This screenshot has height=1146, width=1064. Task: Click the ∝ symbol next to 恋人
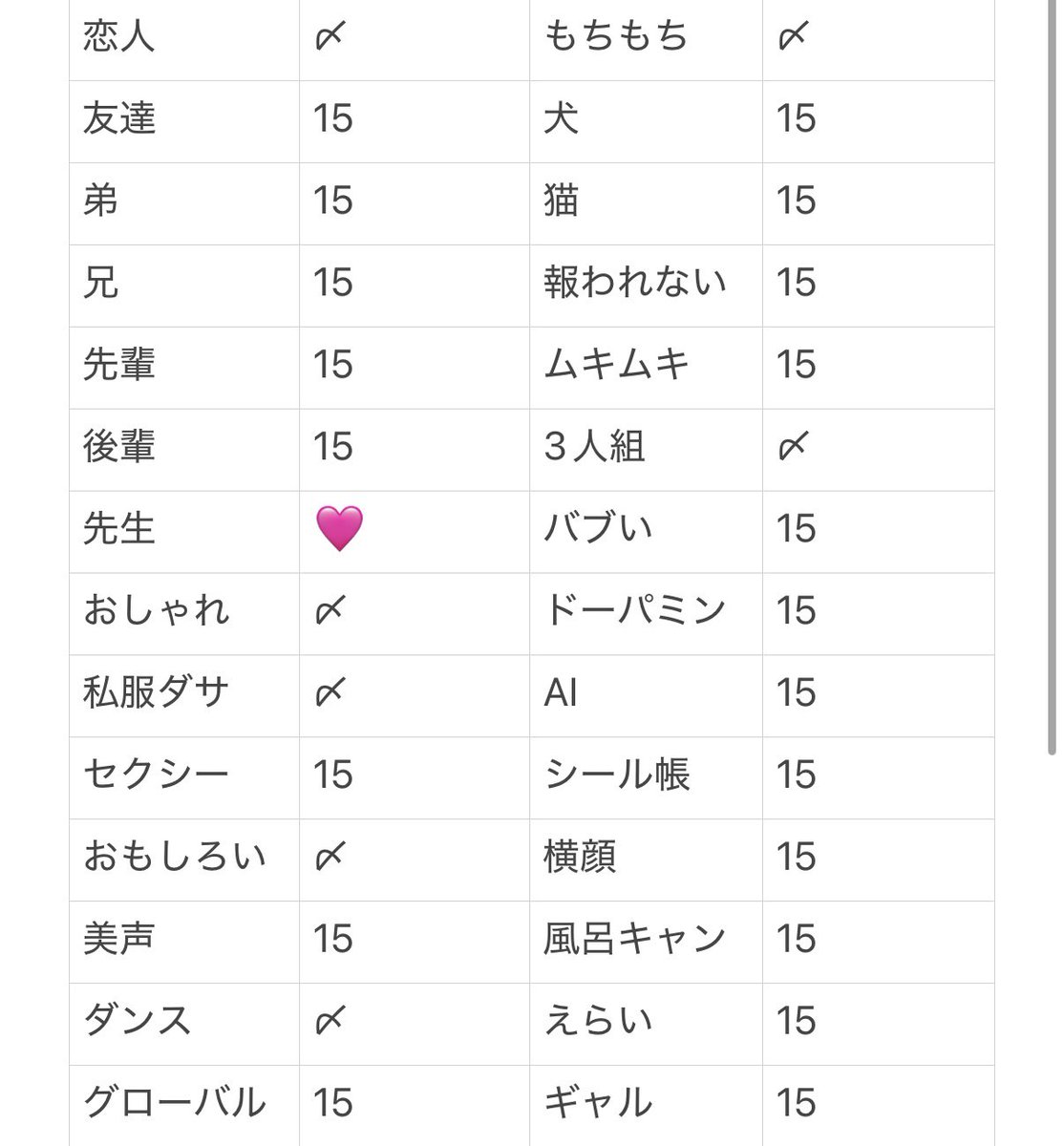coord(330,36)
